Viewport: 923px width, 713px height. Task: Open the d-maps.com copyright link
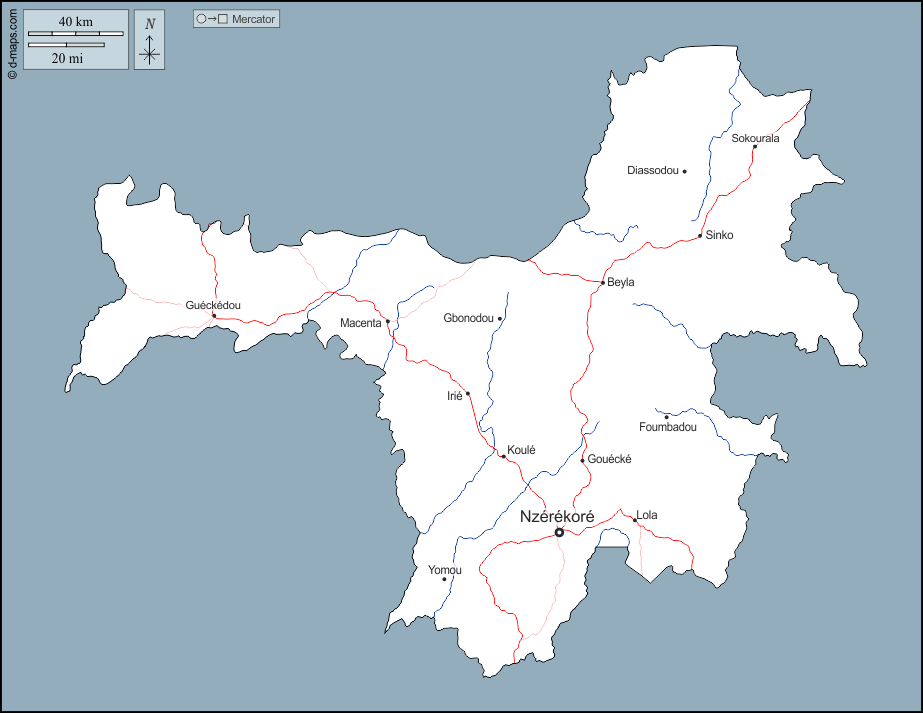(11, 40)
